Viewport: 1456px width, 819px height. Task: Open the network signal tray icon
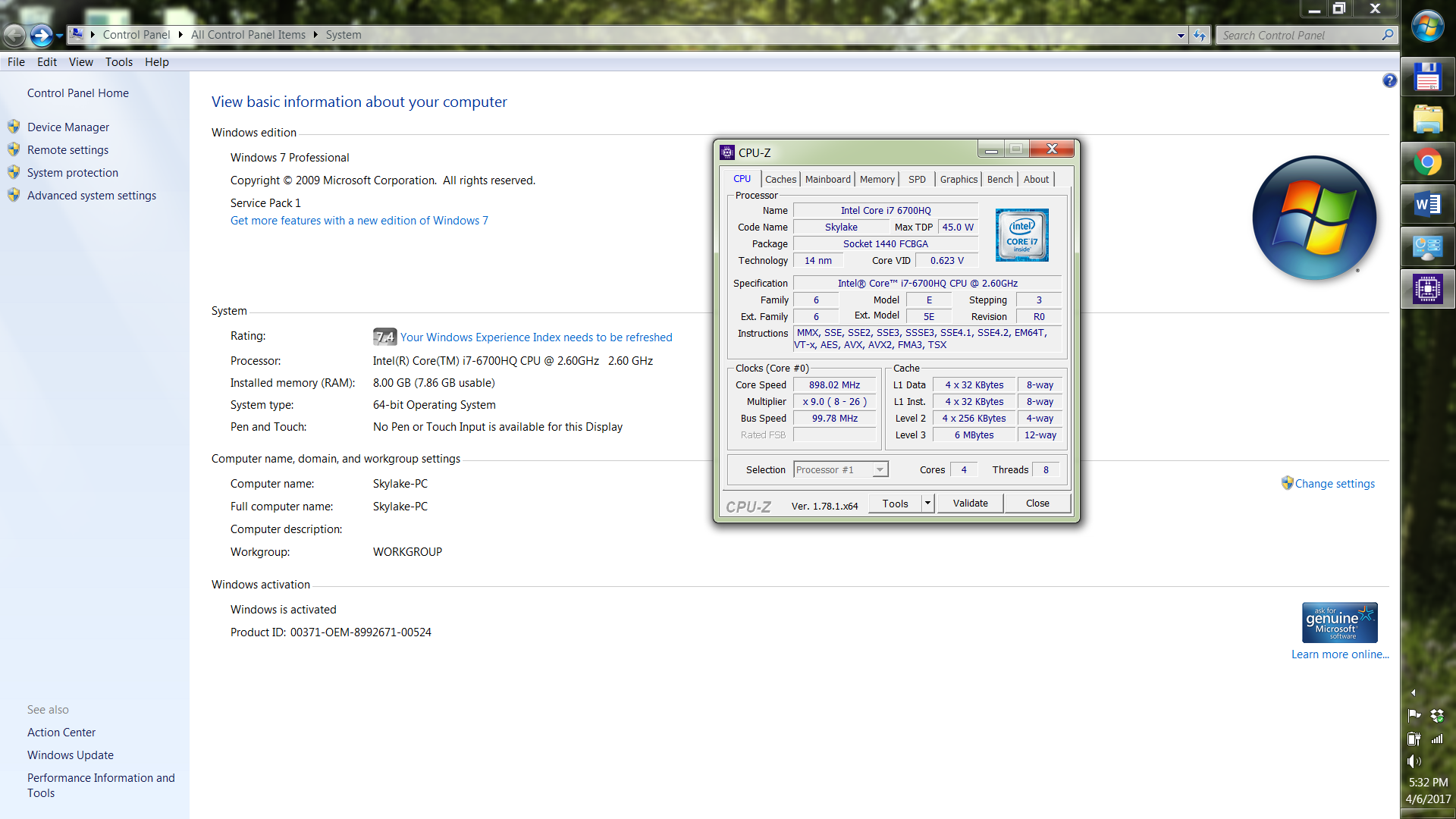coord(1437,739)
